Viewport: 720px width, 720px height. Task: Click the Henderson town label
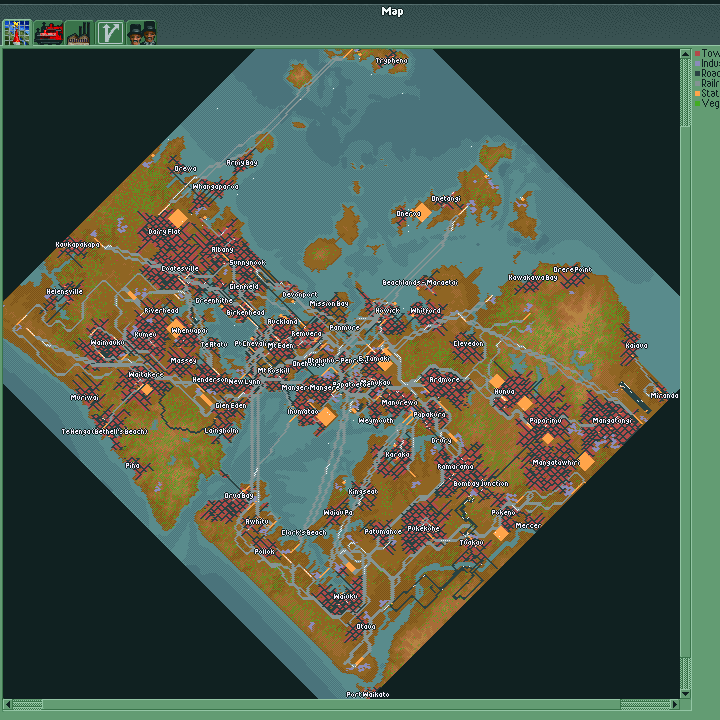(210, 380)
